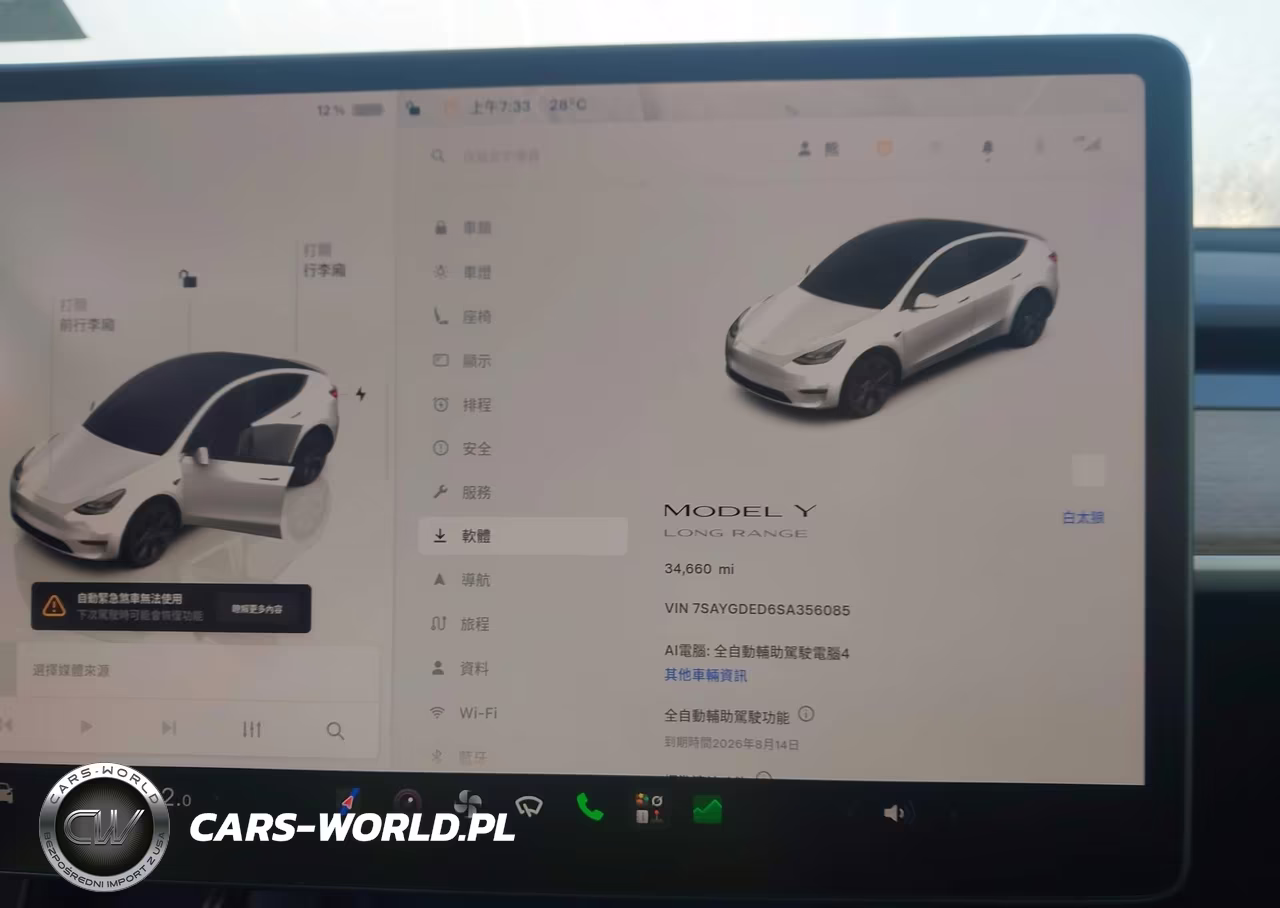Tap the 28°C temperature reading
The image size is (1280, 908).
567,105
